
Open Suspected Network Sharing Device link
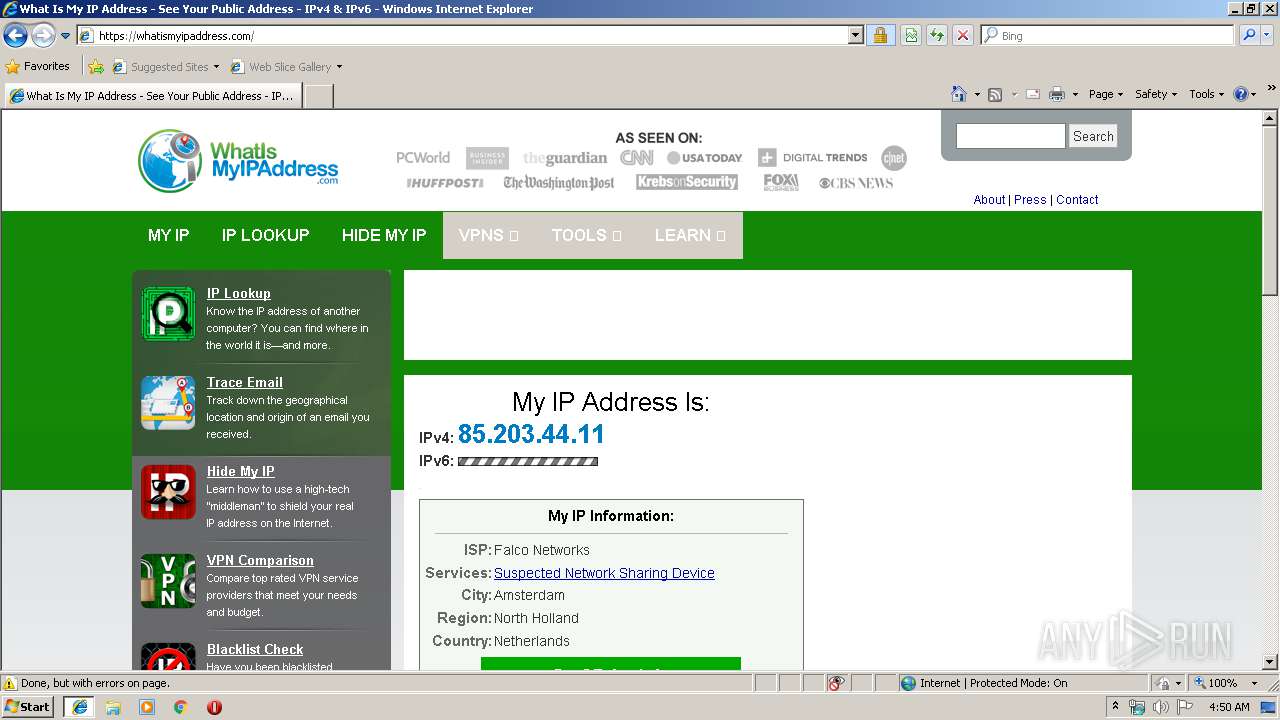(604, 573)
